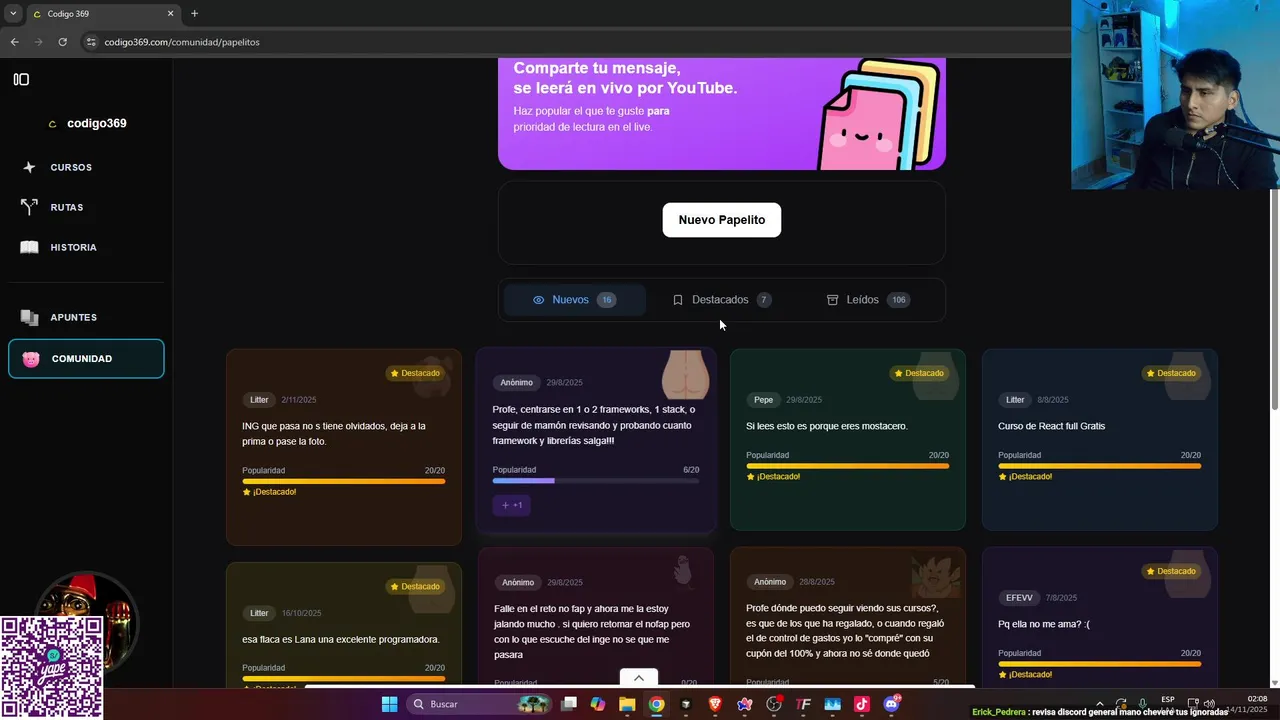Viewport: 1280px width, 720px height.
Task: Click the popularity bar on the framework papelito
Action: (x=595, y=481)
